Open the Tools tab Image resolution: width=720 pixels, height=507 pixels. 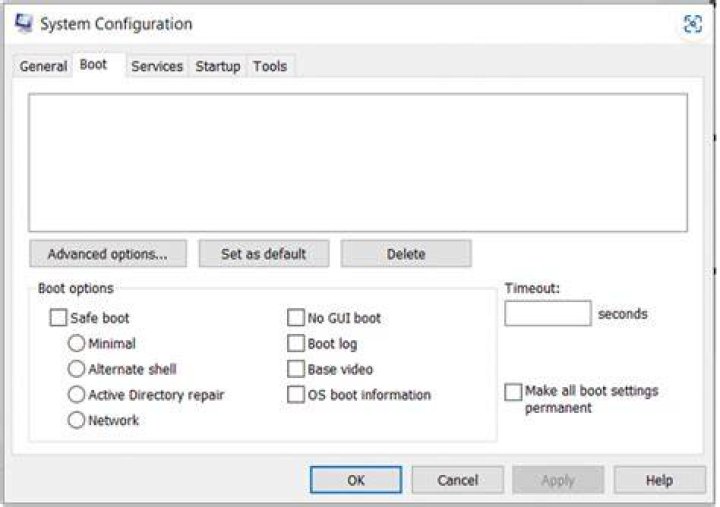(x=270, y=67)
